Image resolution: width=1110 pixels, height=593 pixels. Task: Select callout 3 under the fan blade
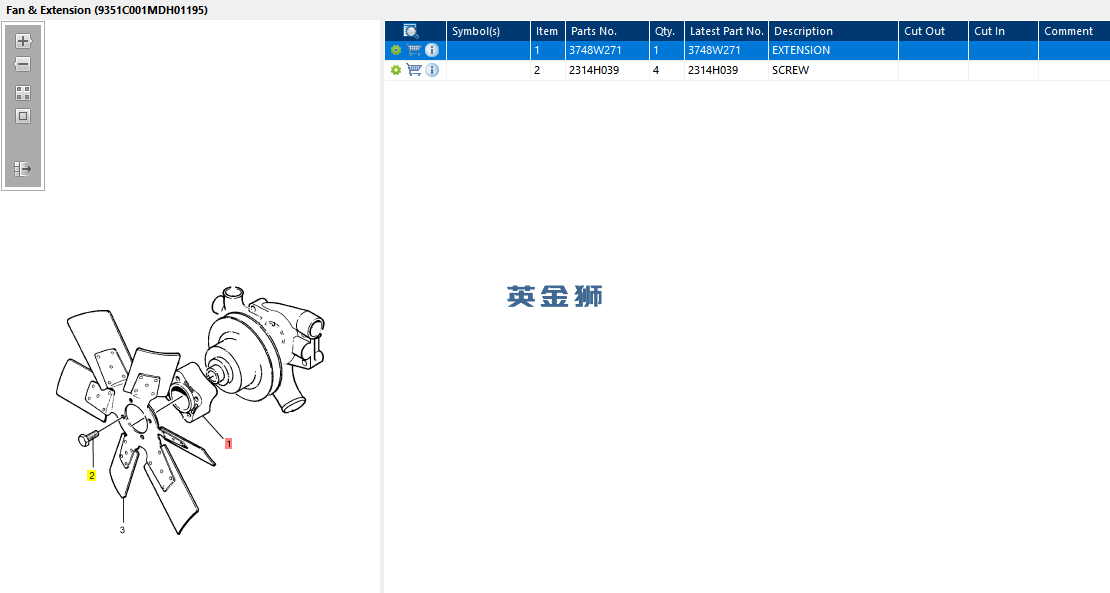click(x=122, y=529)
